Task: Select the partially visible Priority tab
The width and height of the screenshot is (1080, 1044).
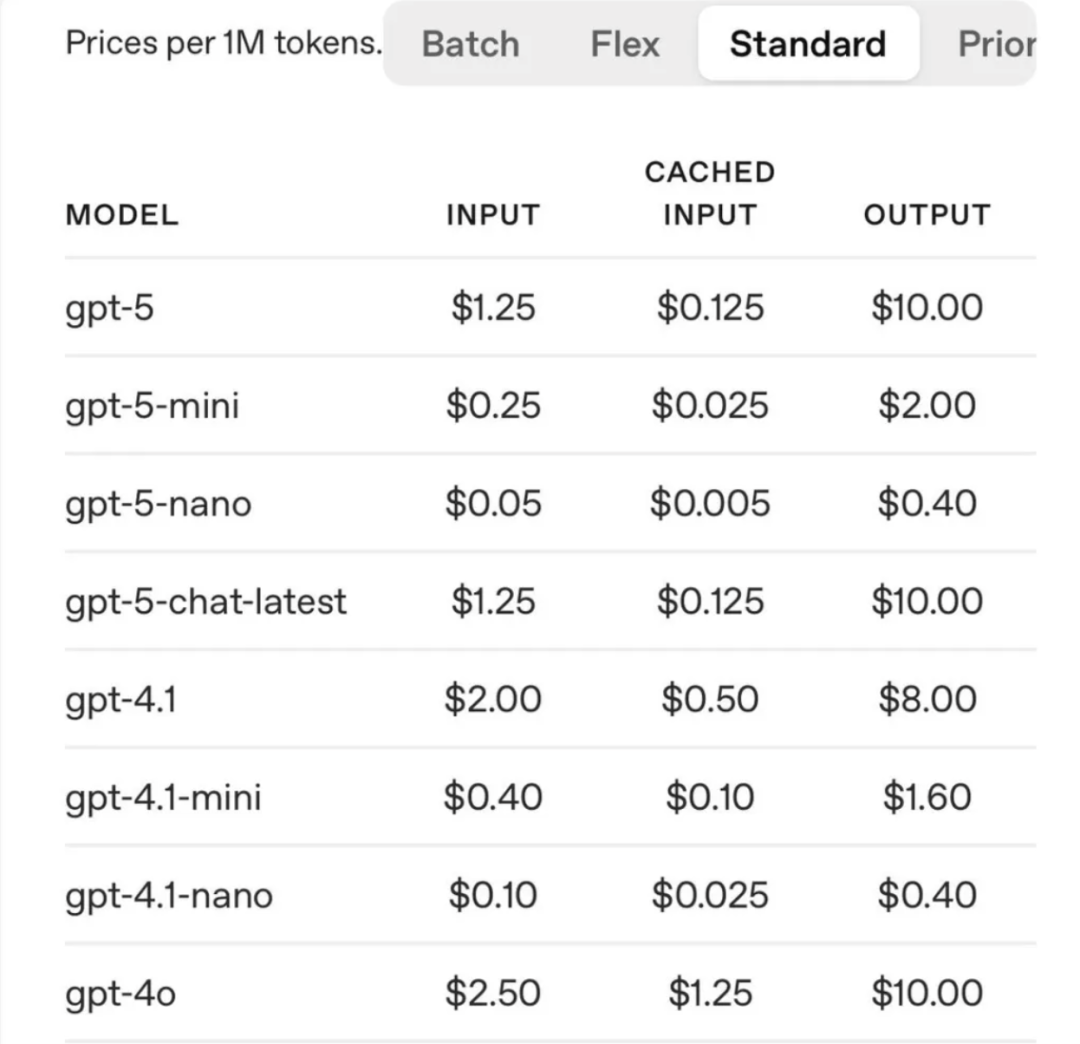Action: [997, 44]
